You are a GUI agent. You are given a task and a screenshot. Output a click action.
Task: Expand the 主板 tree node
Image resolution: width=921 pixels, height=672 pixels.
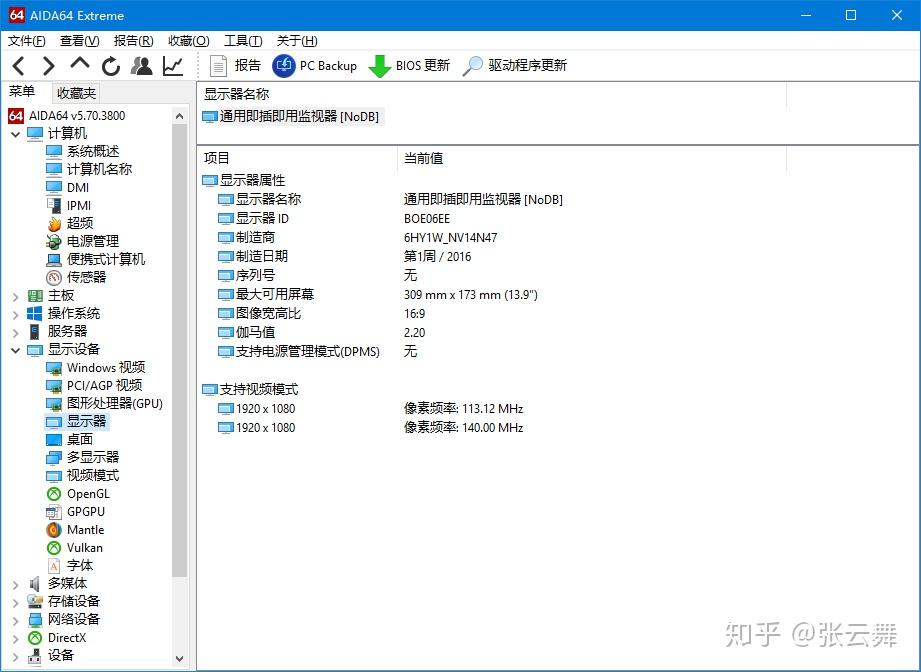click(15, 295)
